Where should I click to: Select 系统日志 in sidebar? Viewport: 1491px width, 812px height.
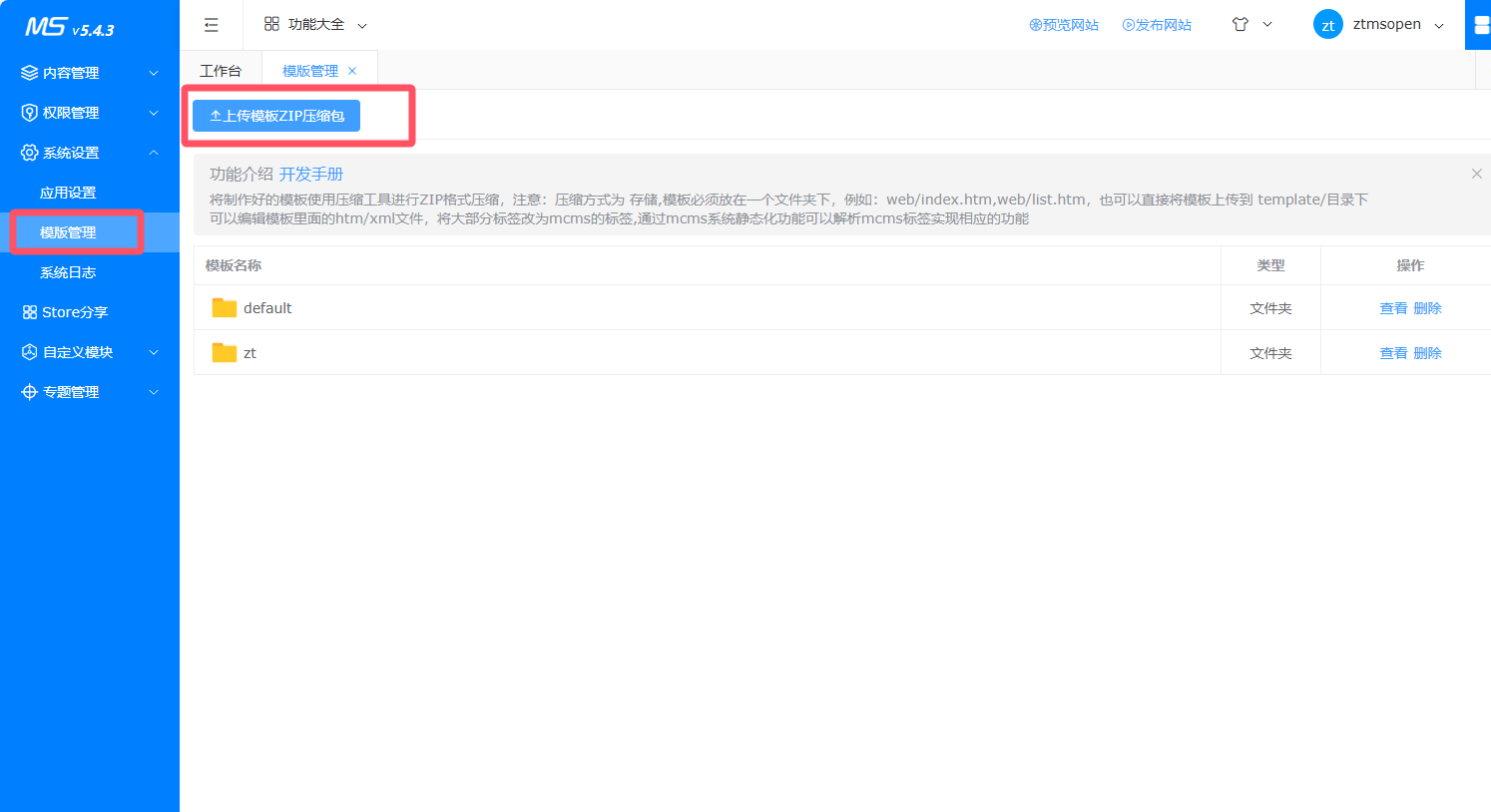(x=68, y=272)
